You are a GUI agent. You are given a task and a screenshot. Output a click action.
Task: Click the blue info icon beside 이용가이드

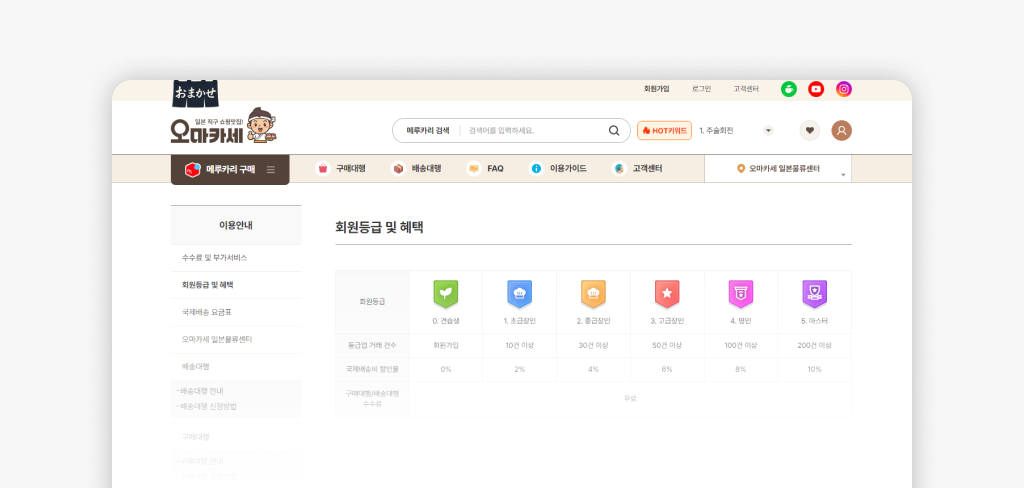click(x=536, y=169)
